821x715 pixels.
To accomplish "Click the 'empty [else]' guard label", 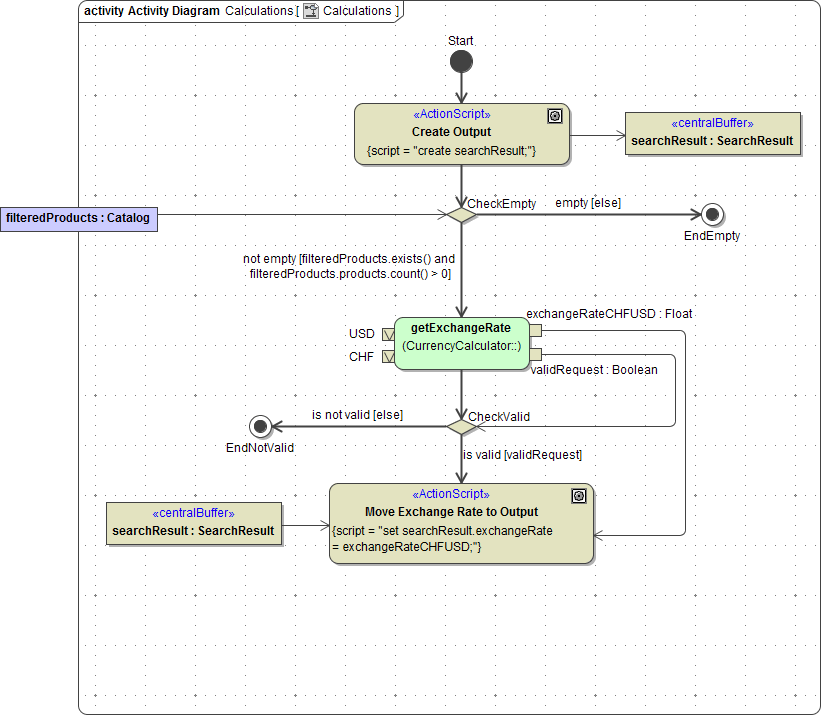I will click(588, 203).
